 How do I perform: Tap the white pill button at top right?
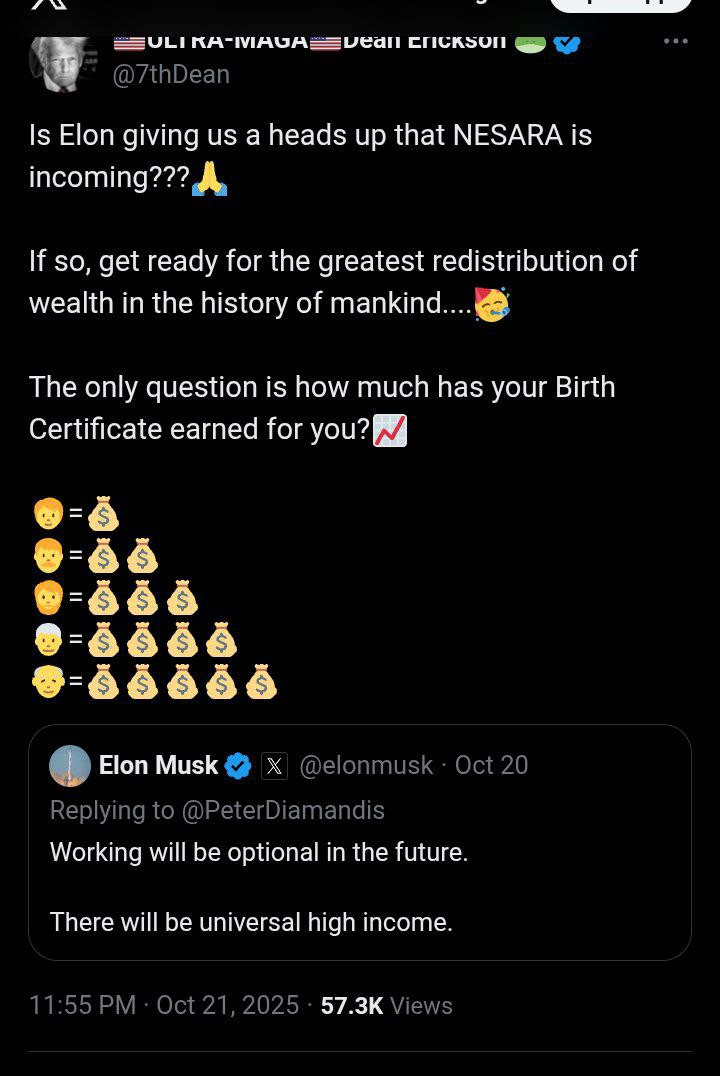tap(620, 4)
